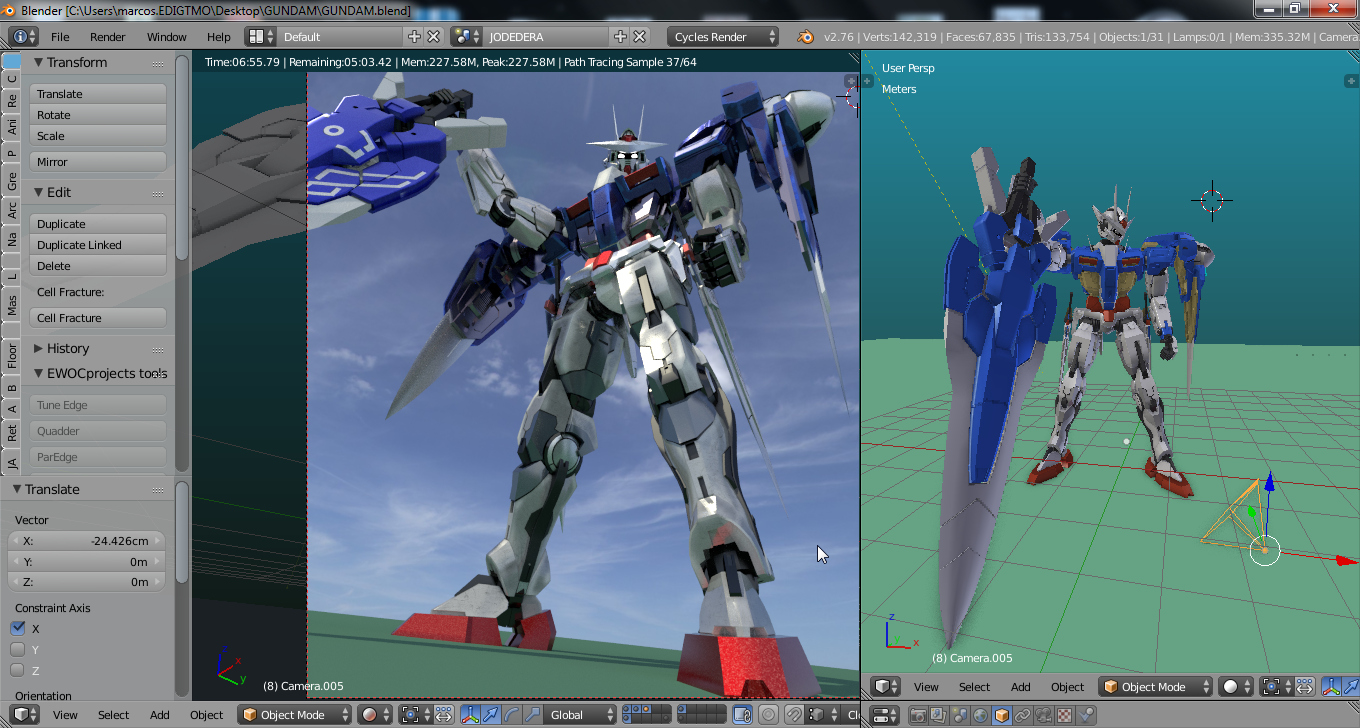
Task: Click the Translate button in Transform panel
Action: [x=98, y=94]
